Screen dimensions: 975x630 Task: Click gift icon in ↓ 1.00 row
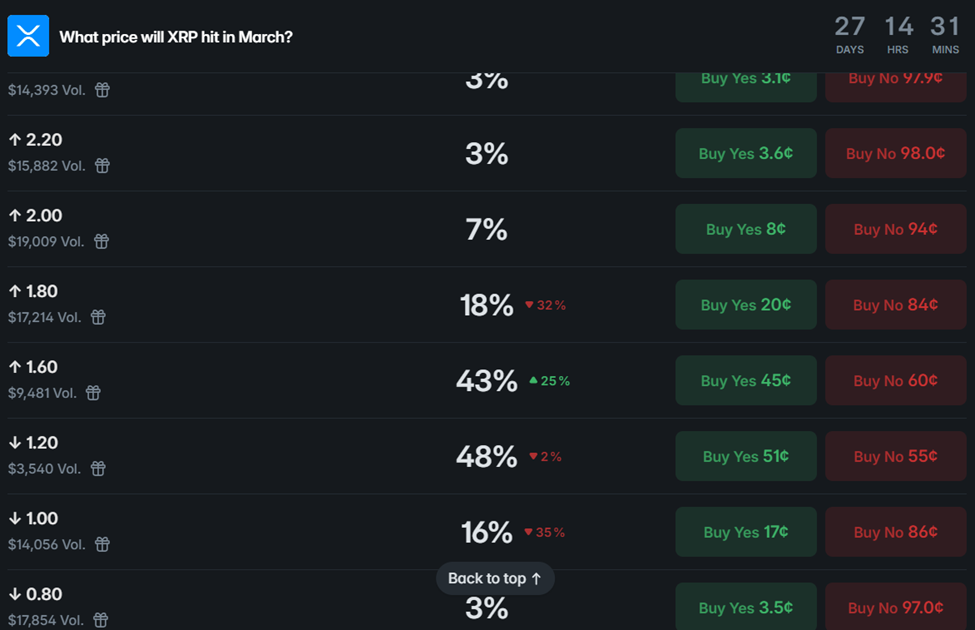click(x=101, y=544)
